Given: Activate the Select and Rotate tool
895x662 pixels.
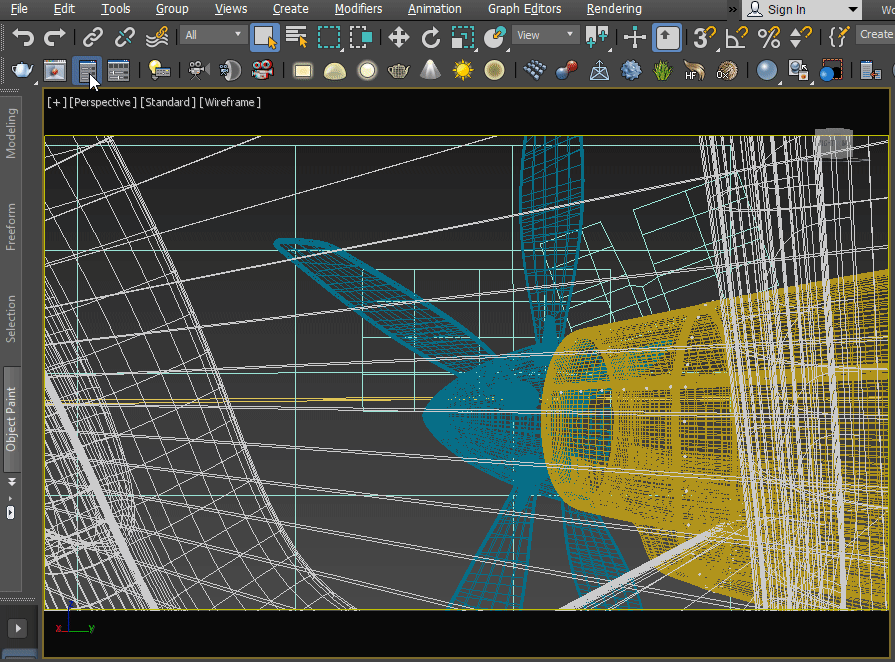Looking at the screenshot, I should click(431, 38).
